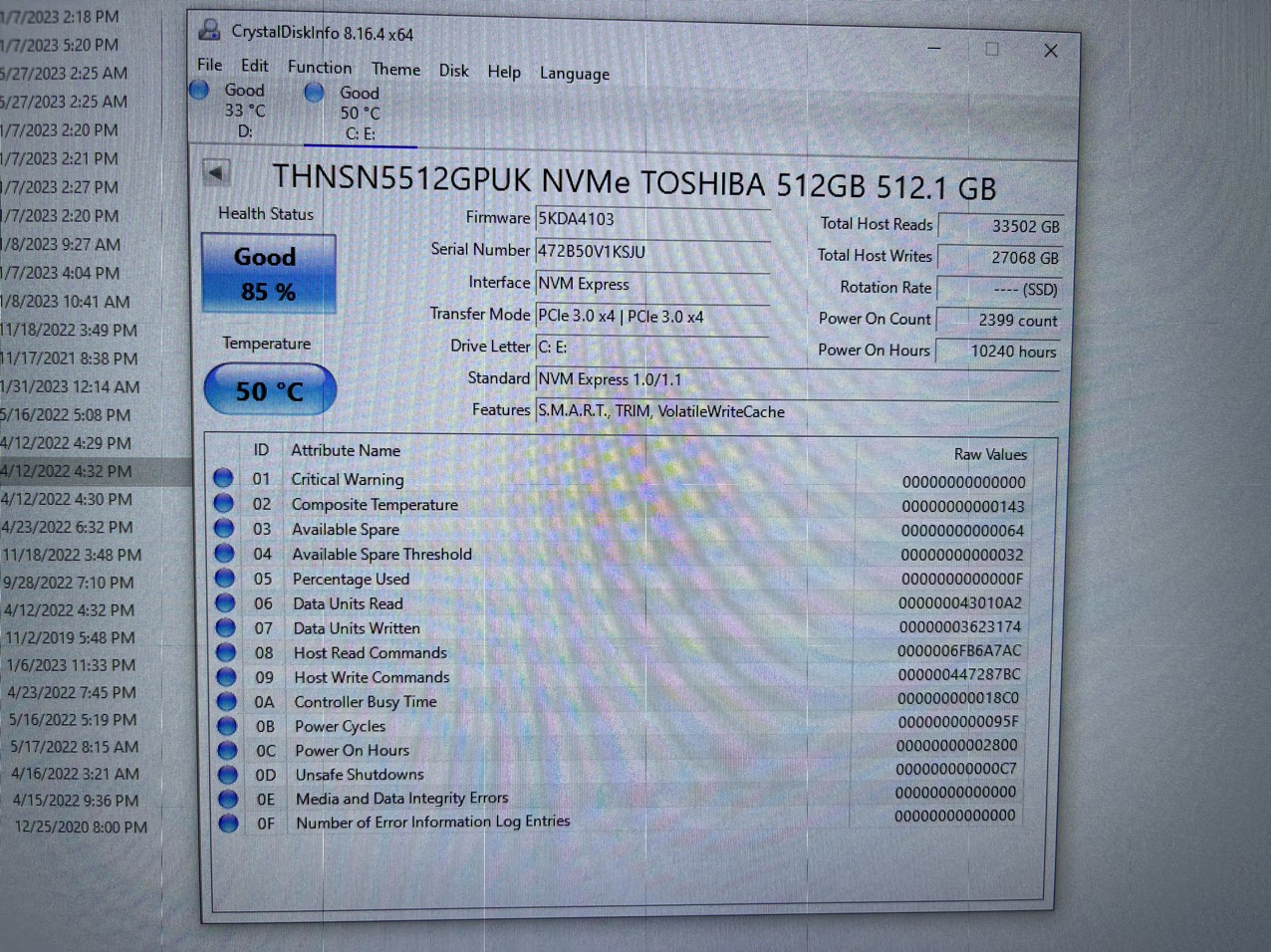The height and width of the screenshot is (952, 1271).
Task: Click the Interface field NVM Express
Action: [652, 284]
